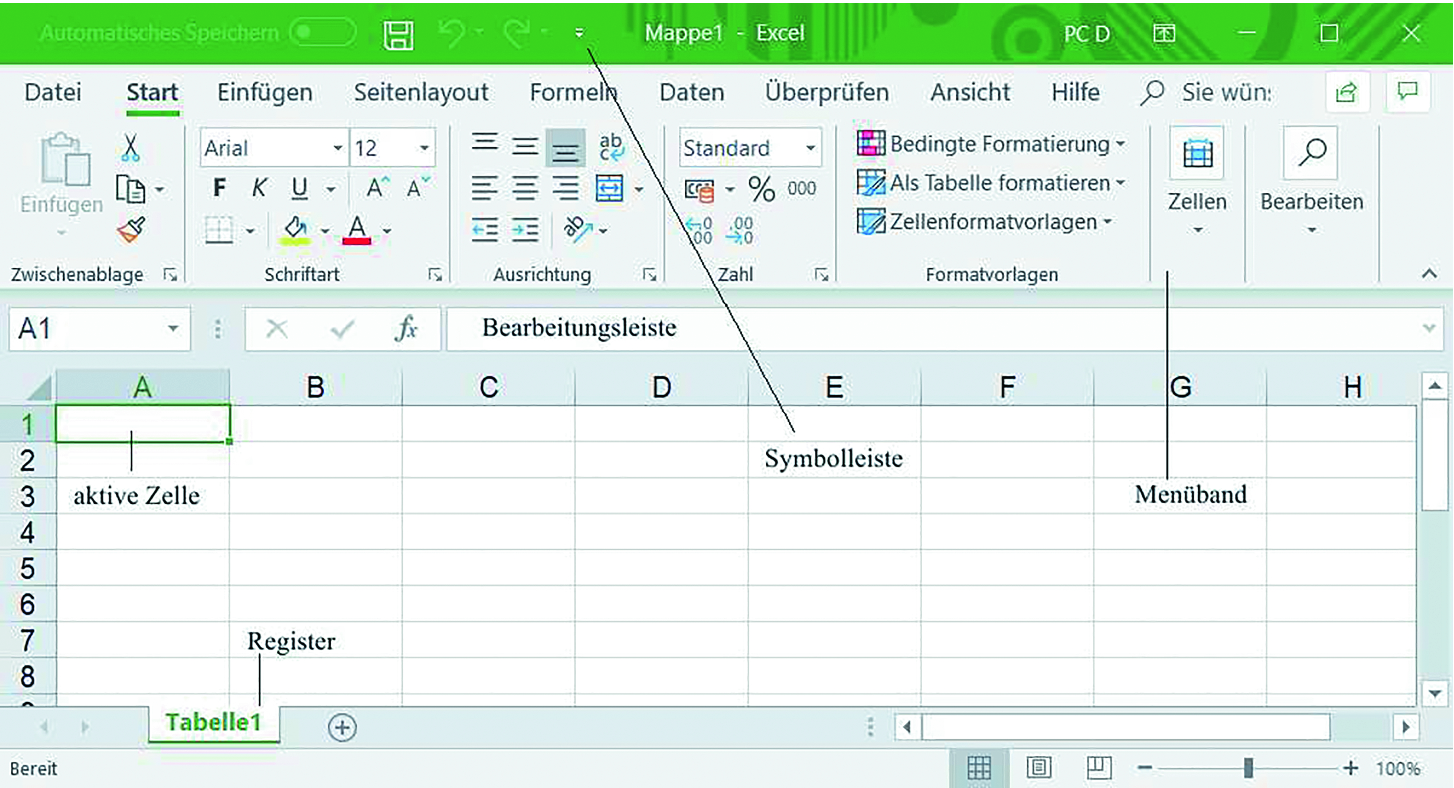This screenshot has height=788, width=1454.
Task: Increase indent in Ausrichtung group
Action: (526, 231)
